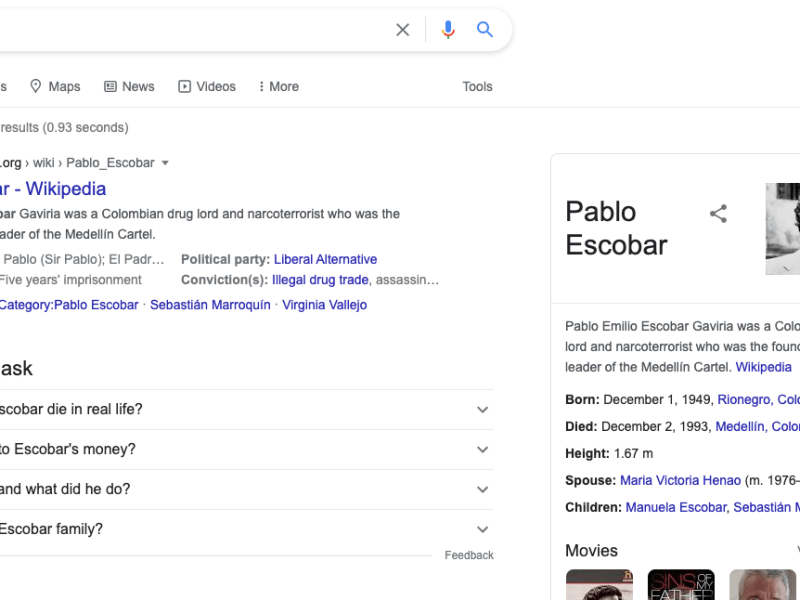Viewport: 800px width, 600px height.
Task: Open the dropdown arrow next to the Wikipedia URL
Action: coord(164,162)
